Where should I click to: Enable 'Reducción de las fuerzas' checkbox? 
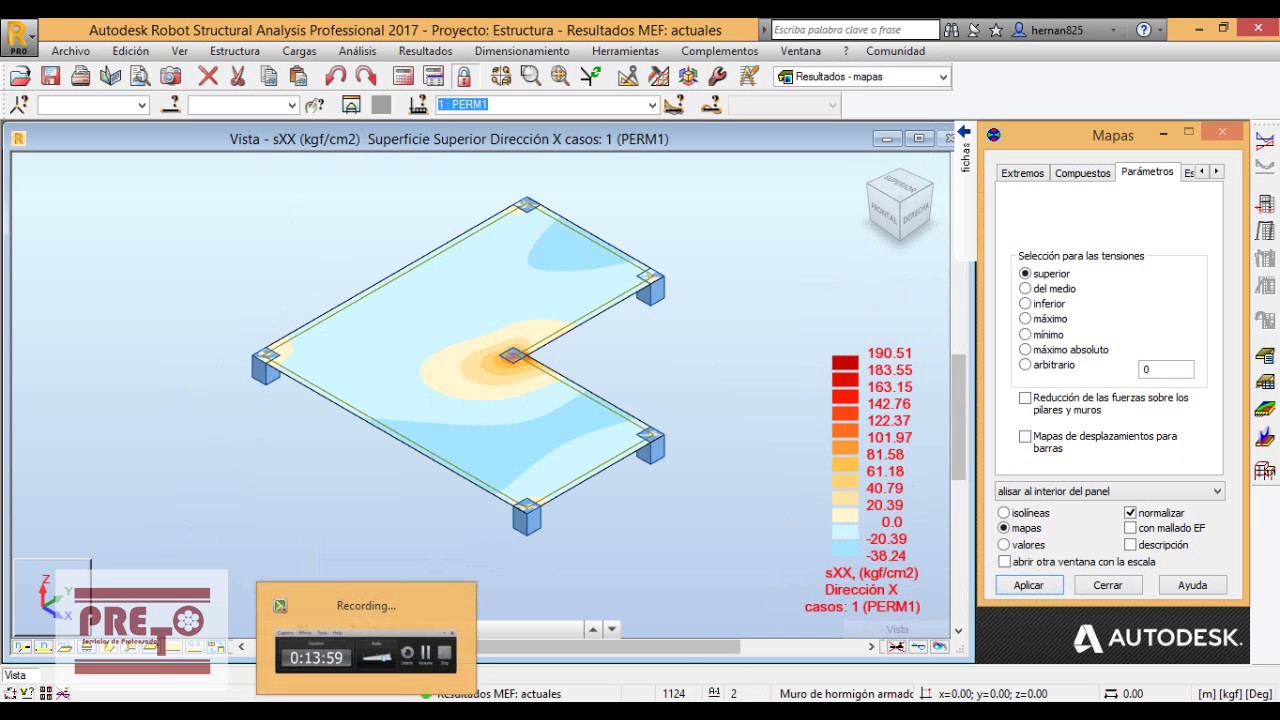click(x=1025, y=398)
